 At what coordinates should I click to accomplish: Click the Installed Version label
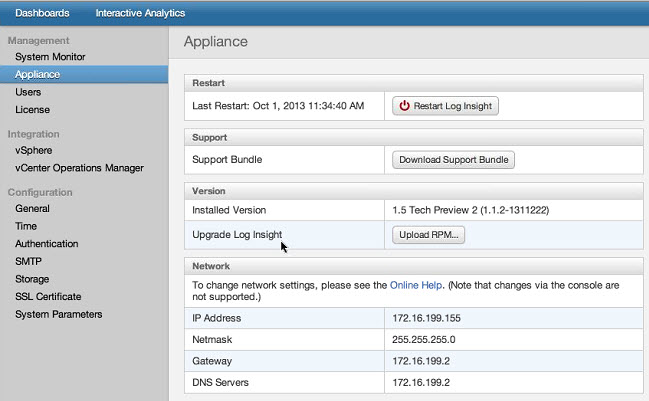coord(229,210)
